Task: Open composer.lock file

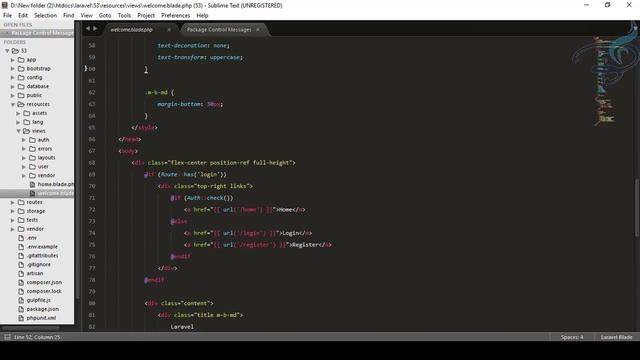Action: [x=44, y=291]
